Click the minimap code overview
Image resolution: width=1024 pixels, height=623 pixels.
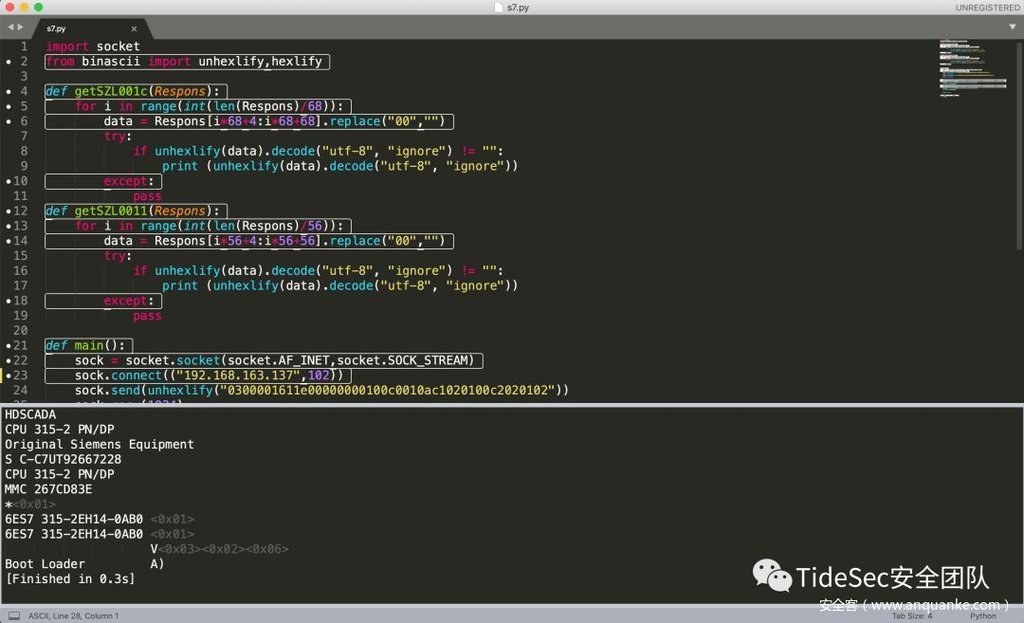coord(972,68)
